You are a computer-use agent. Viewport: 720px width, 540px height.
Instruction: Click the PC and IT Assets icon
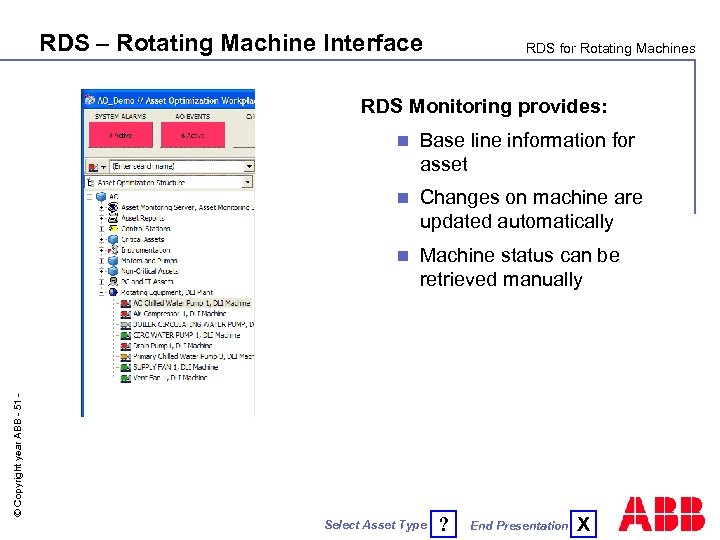tap(113, 281)
